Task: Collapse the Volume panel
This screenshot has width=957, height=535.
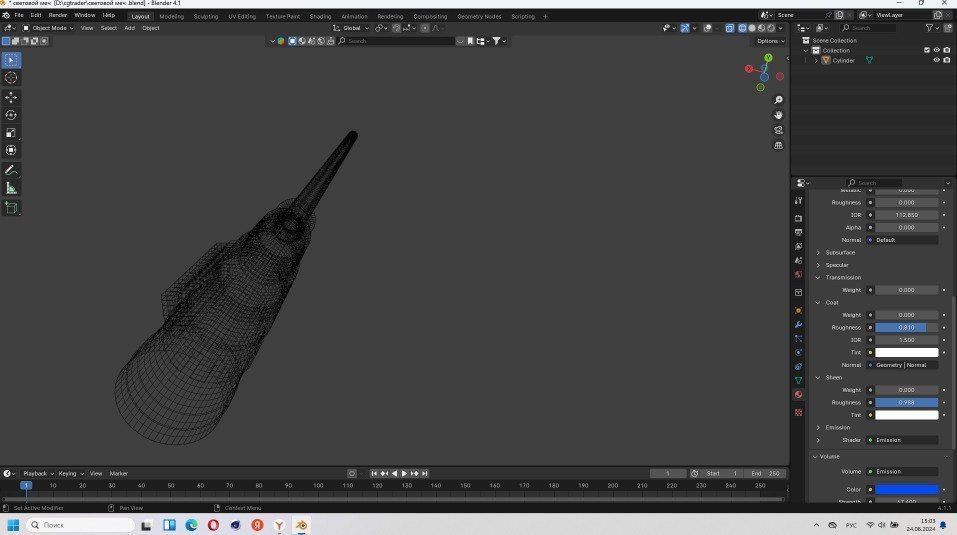Action: pyautogui.click(x=829, y=456)
